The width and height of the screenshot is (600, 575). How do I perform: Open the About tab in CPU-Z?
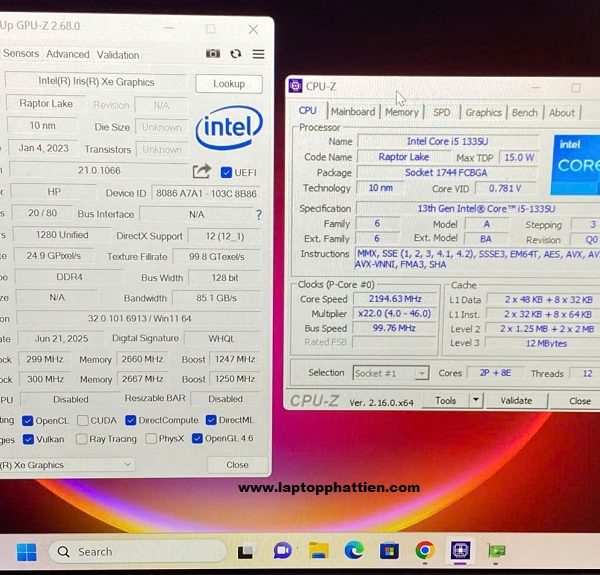click(562, 113)
